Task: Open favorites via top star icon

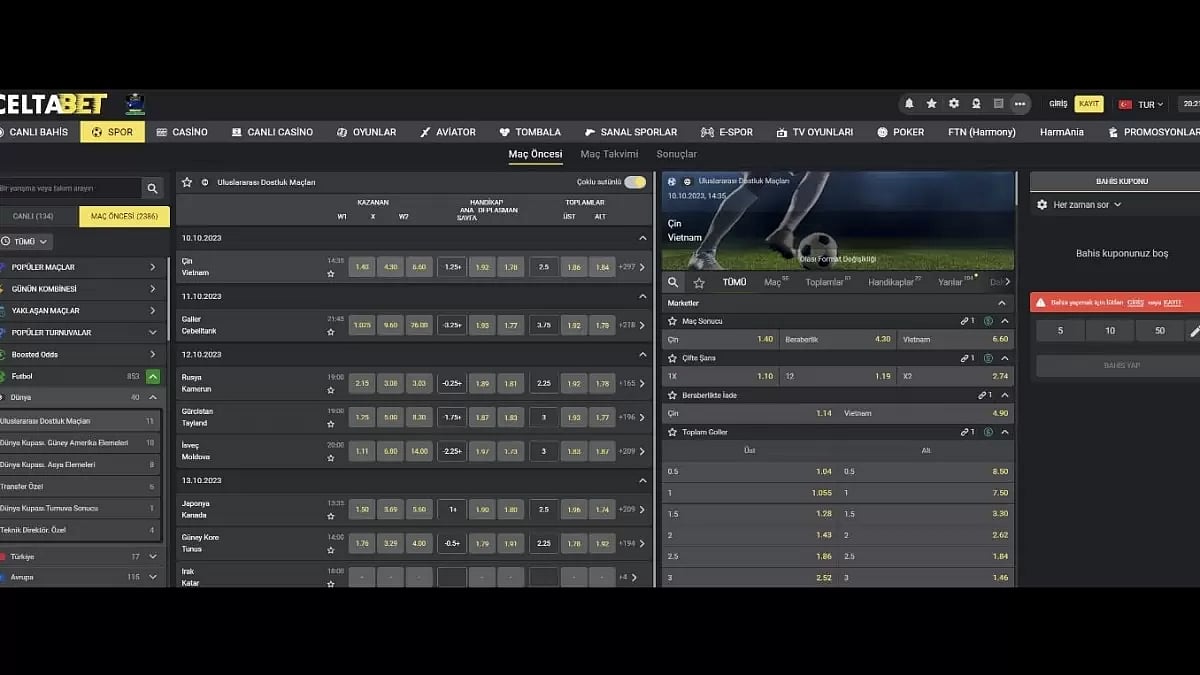Action: (932, 104)
